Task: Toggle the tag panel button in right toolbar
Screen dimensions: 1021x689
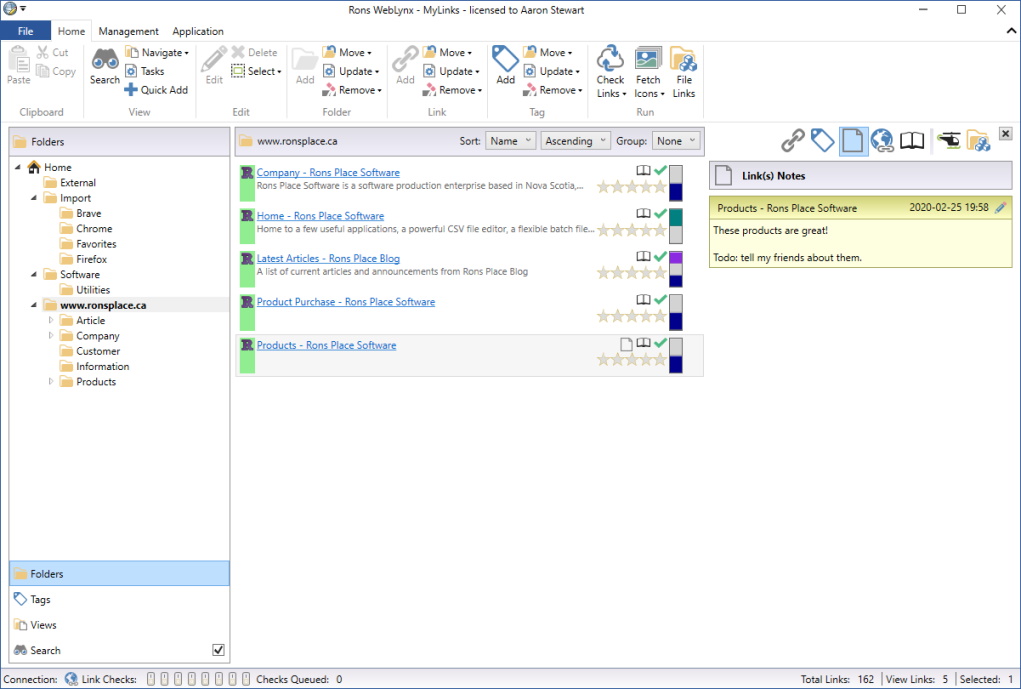Action: (x=822, y=141)
